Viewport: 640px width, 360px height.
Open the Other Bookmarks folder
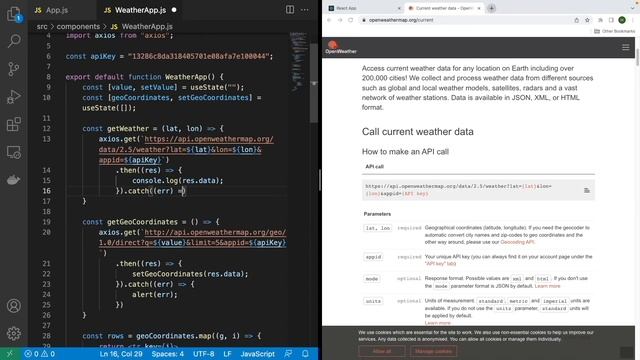click(x=614, y=31)
